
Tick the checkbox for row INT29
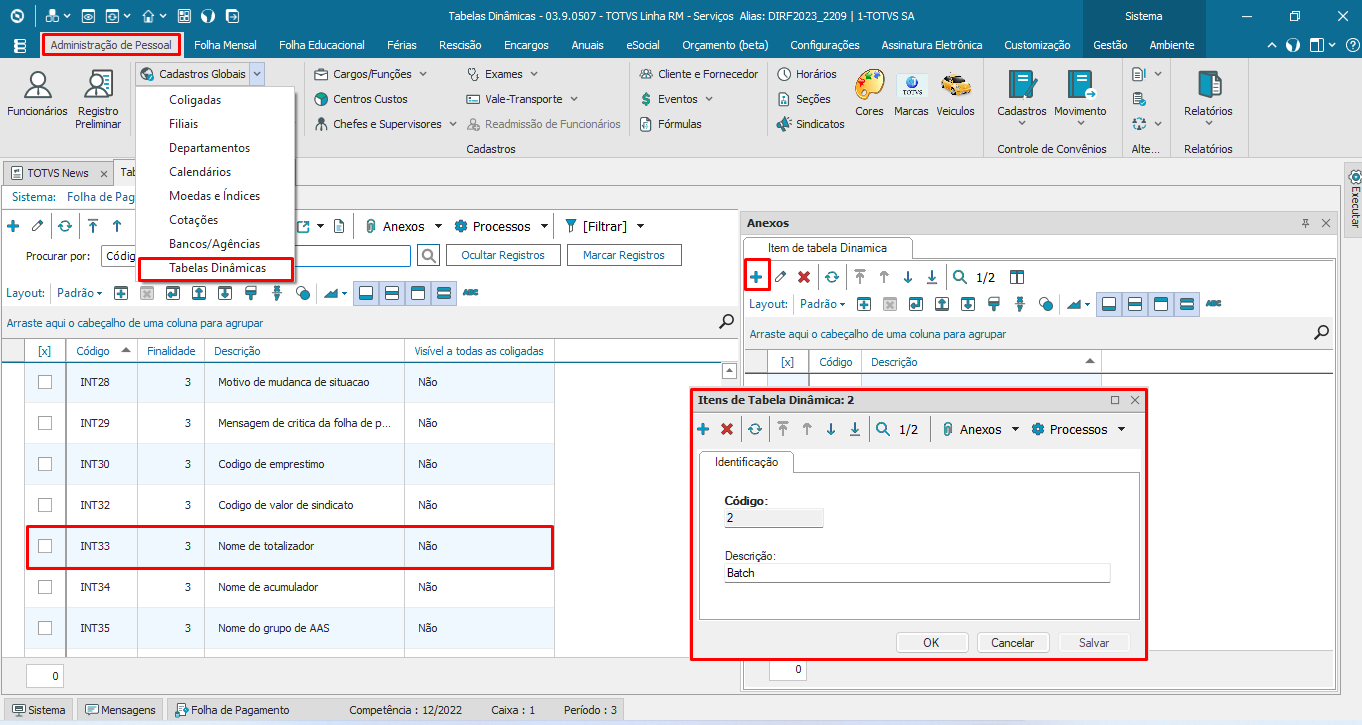[45, 423]
